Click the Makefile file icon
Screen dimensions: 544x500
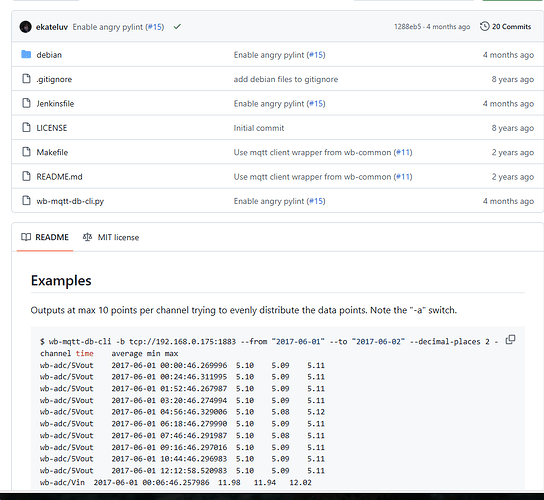click(x=26, y=152)
